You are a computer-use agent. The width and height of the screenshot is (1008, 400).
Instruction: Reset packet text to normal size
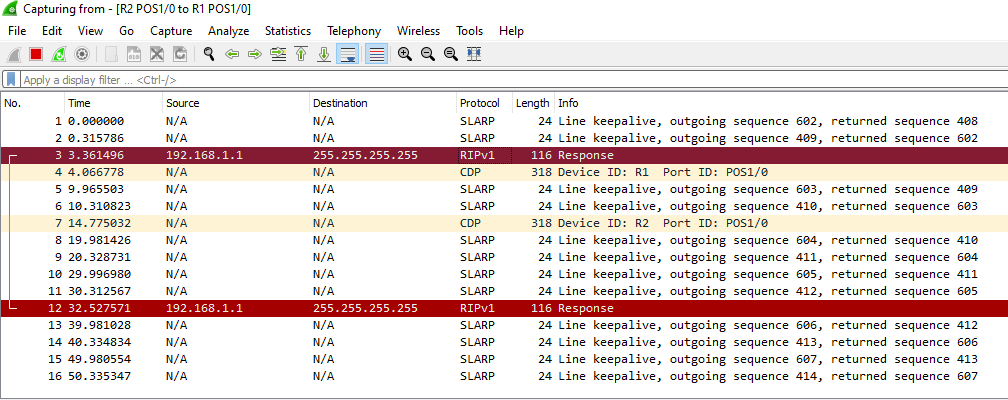tap(451, 55)
